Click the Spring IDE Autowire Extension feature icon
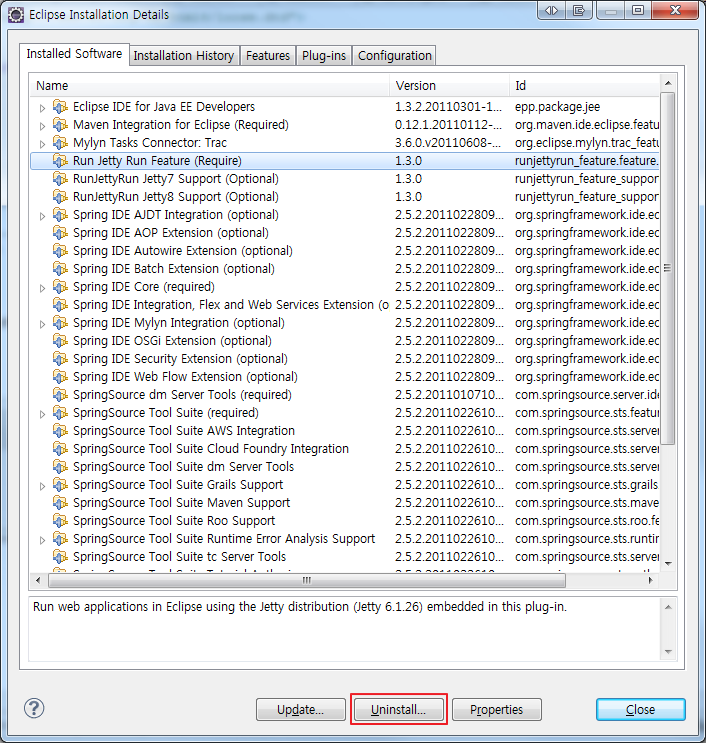Screen dimensions: 706x743 (x=60, y=251)
